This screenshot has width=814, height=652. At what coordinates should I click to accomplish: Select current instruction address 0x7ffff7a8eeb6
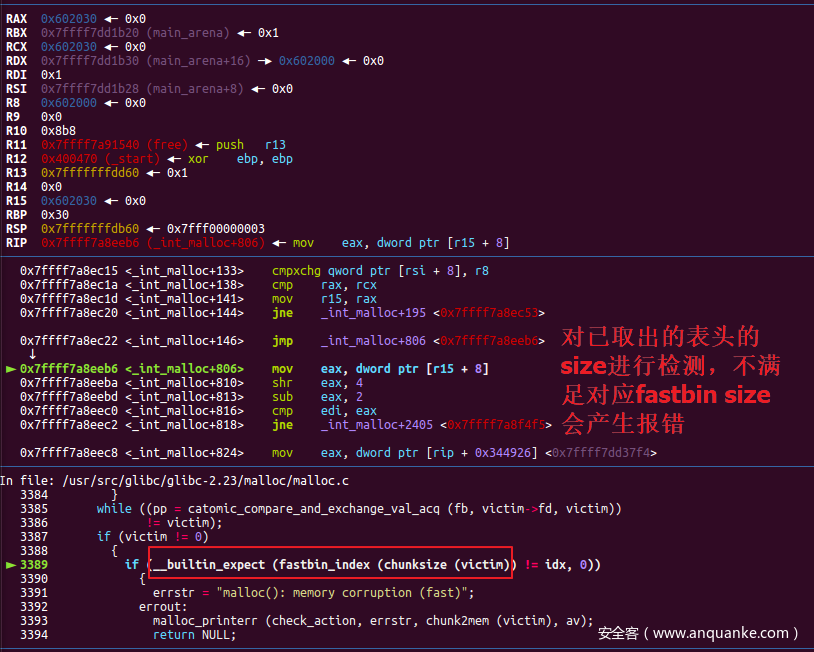pos(69,369)
